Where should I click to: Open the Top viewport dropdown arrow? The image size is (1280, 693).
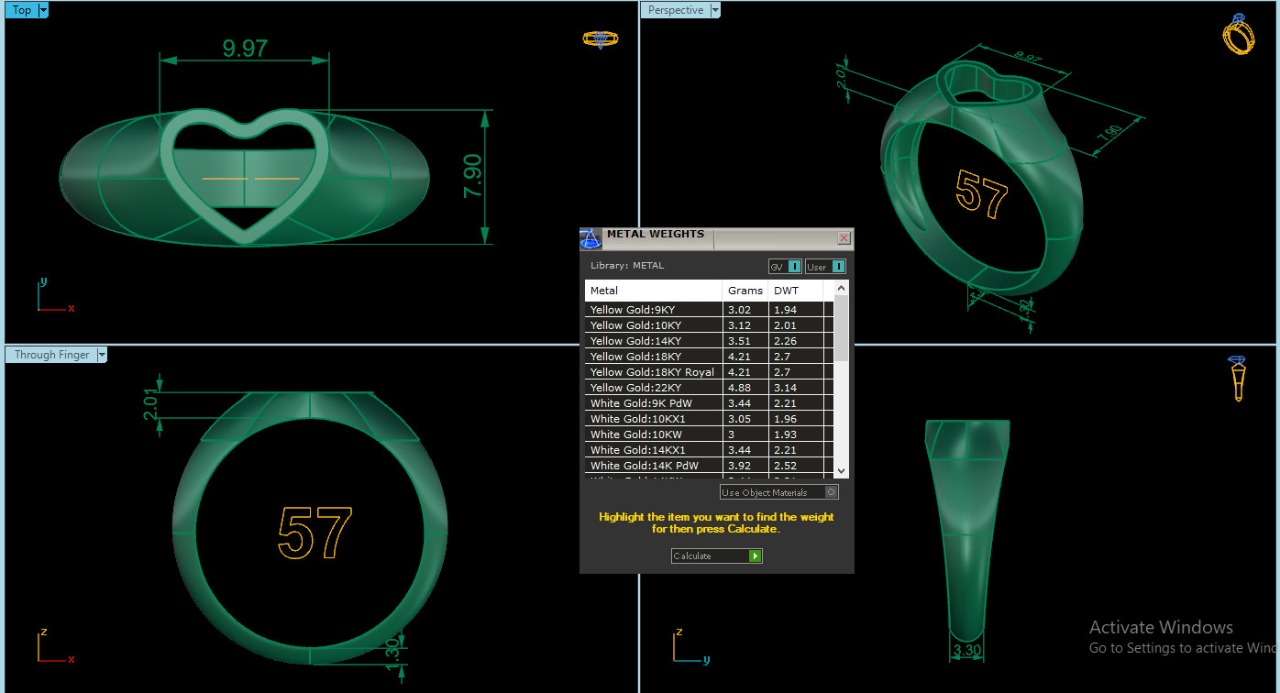click(43, 10)
